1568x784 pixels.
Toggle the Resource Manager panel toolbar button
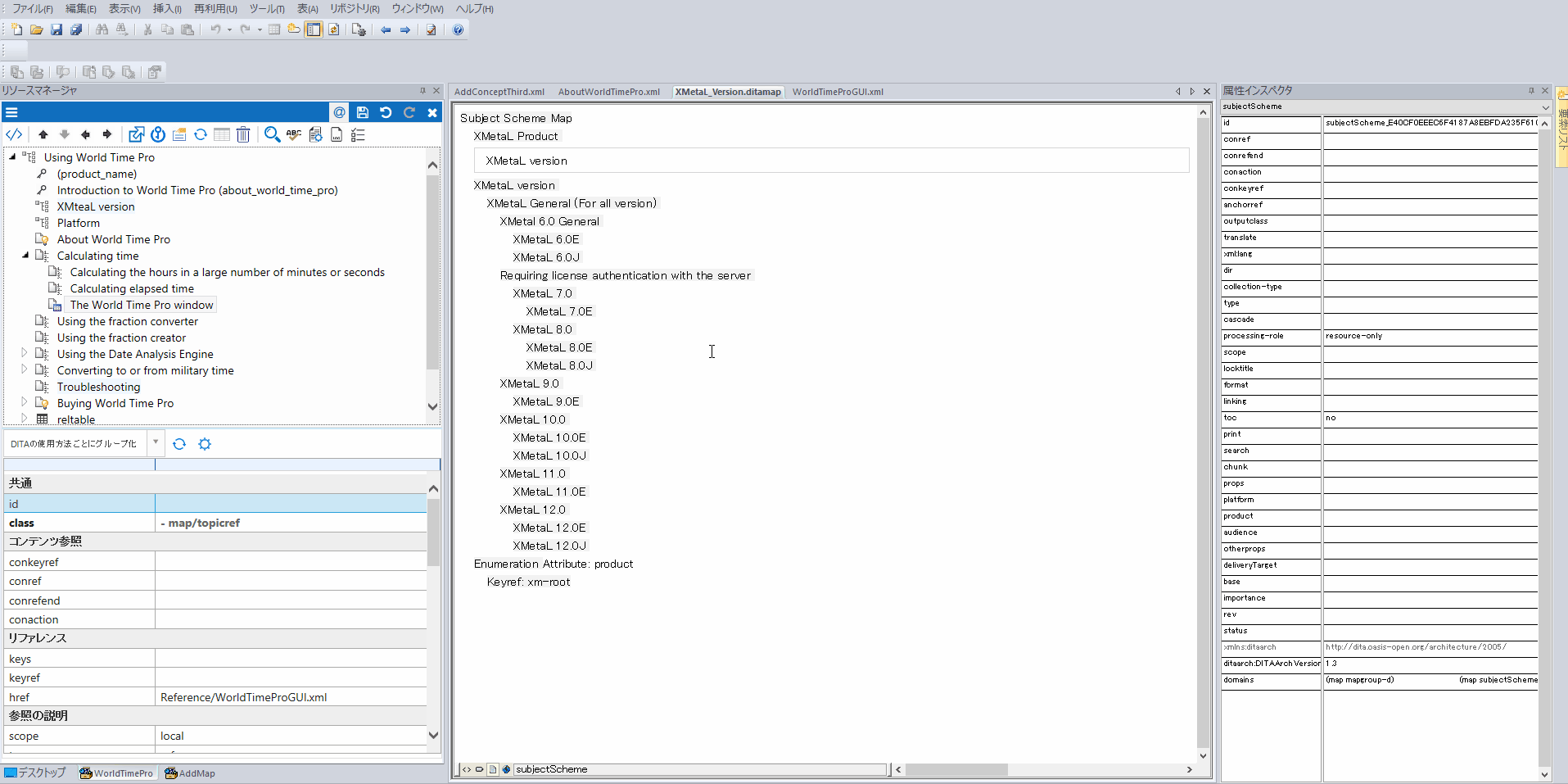coord(314,29)
